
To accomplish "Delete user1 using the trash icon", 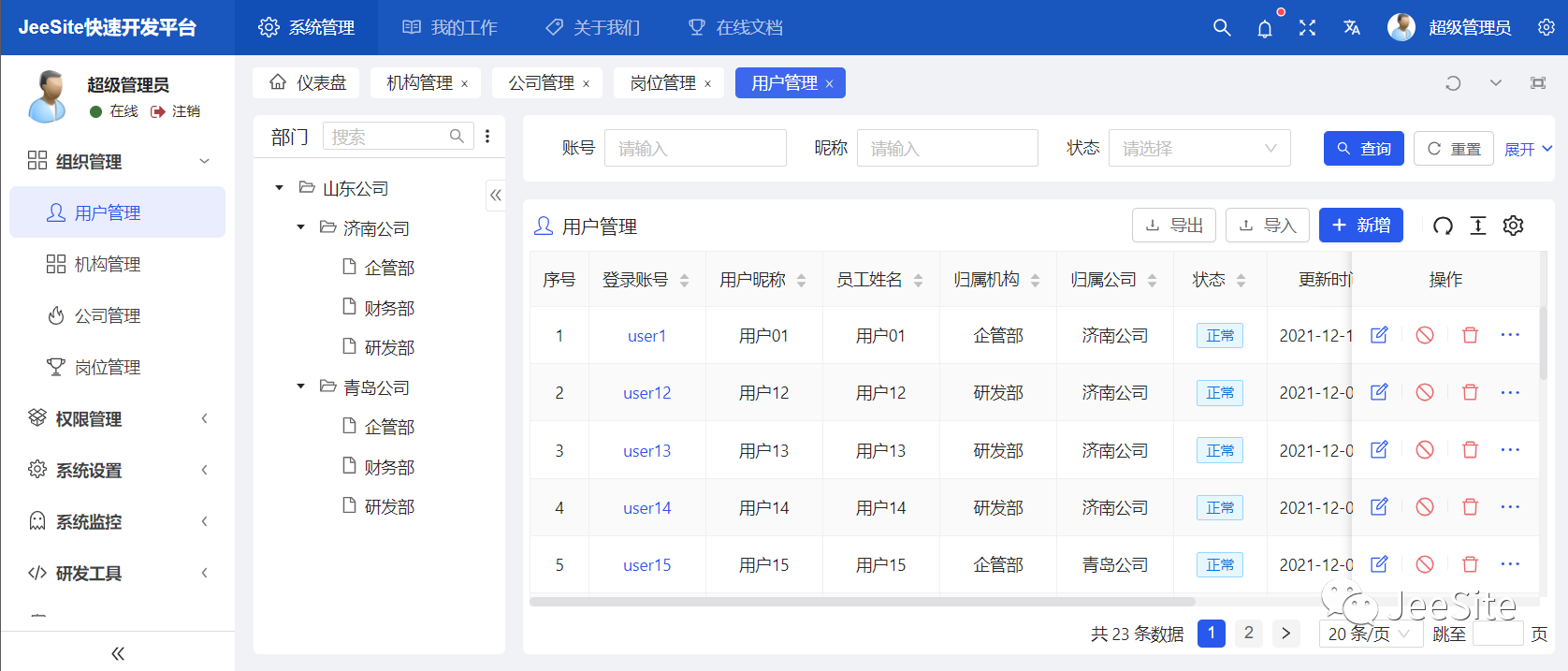I will pos(1471,335).
